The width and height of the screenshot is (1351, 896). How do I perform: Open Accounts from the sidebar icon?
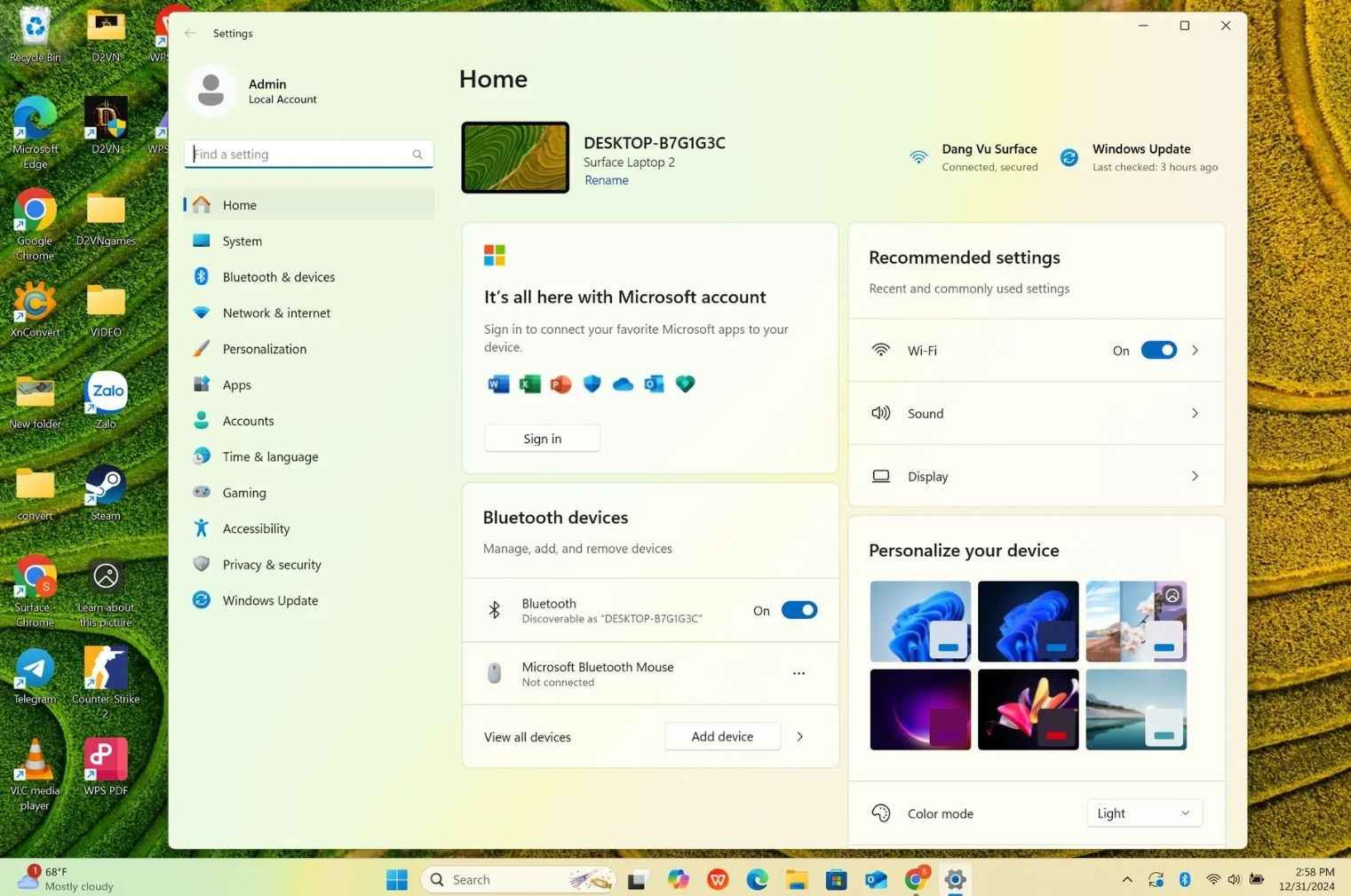(x=202, y=420)
